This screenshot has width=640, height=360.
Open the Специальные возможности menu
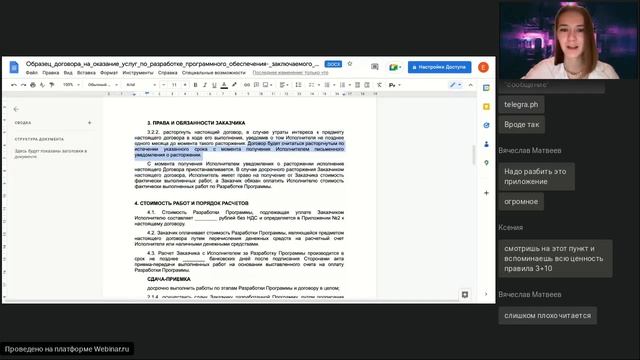tap(213, 73)
